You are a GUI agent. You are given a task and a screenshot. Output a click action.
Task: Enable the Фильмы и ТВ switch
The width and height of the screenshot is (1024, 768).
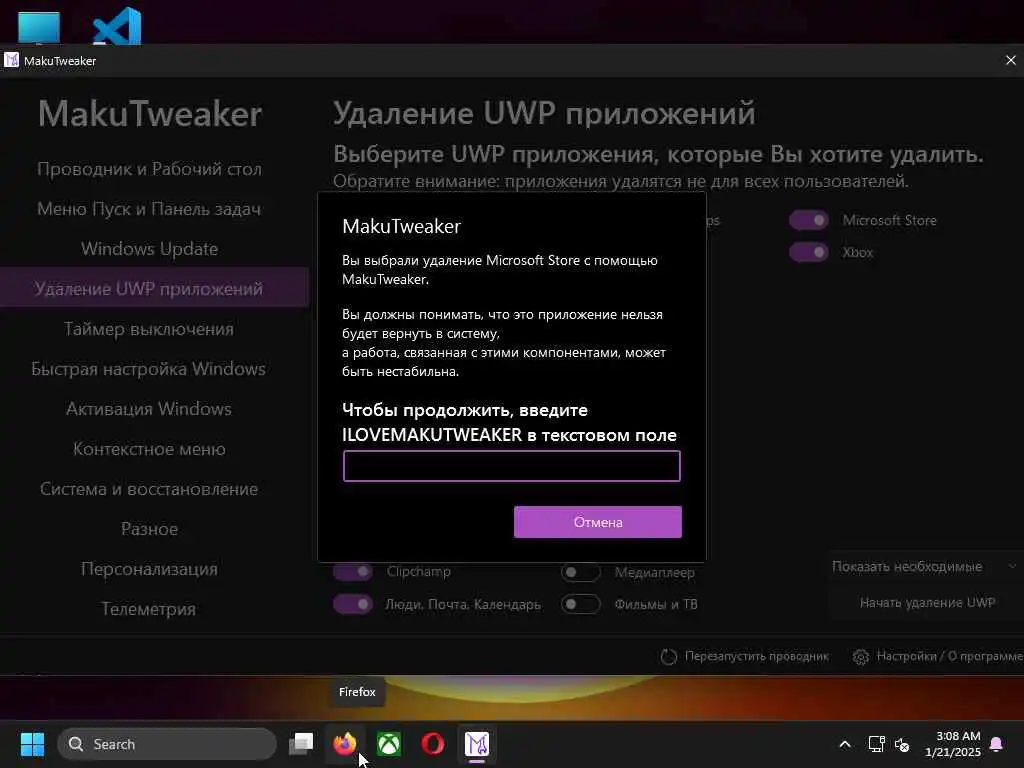(x=581, y=604)
